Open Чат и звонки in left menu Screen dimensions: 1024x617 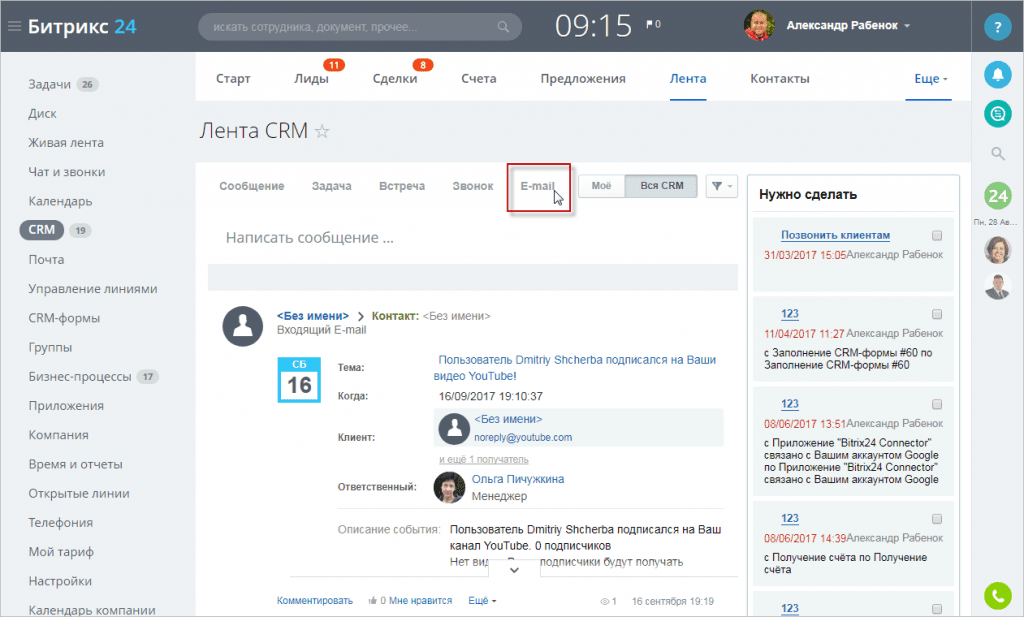click(67, 172)
